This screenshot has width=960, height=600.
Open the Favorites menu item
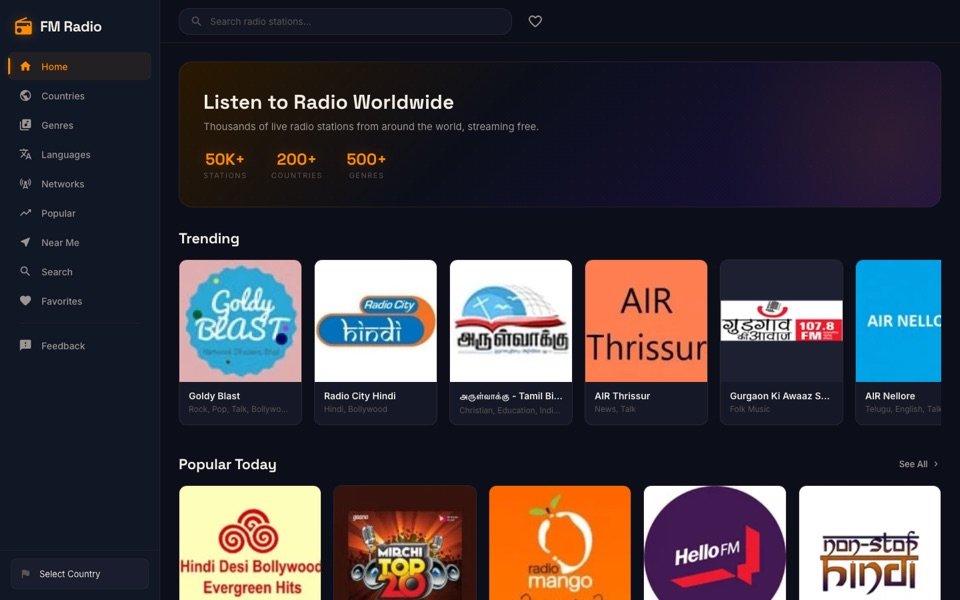point(80,301)
